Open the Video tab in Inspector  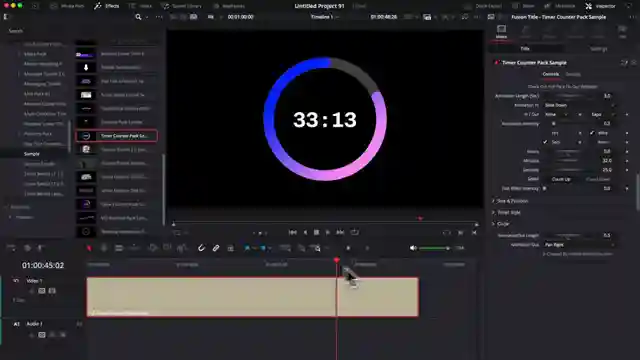501,32
